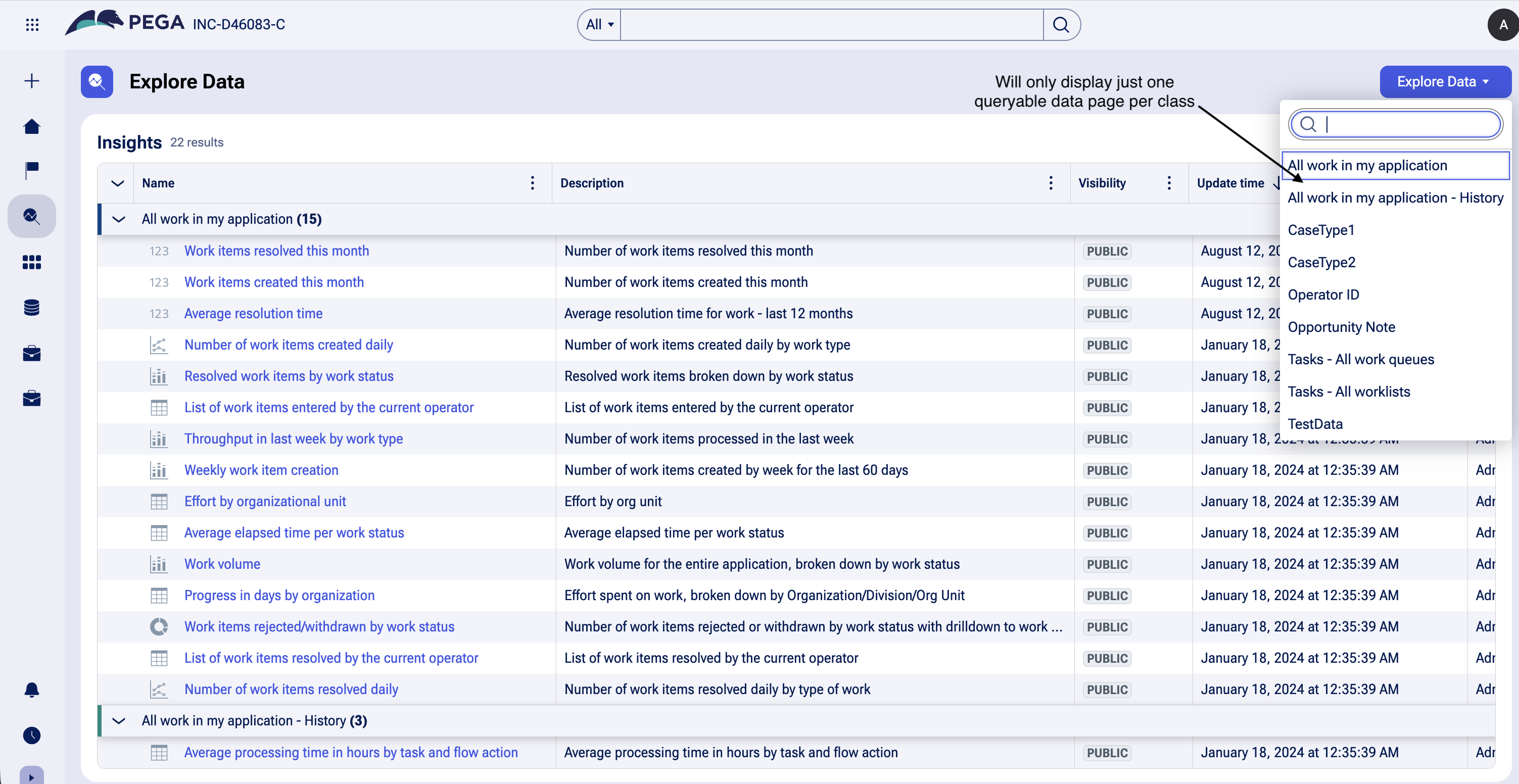Viewport: 1519px width, 784px height.
Task: Choose CaseType1 from the dropdown list
Action: point(1395,230)
